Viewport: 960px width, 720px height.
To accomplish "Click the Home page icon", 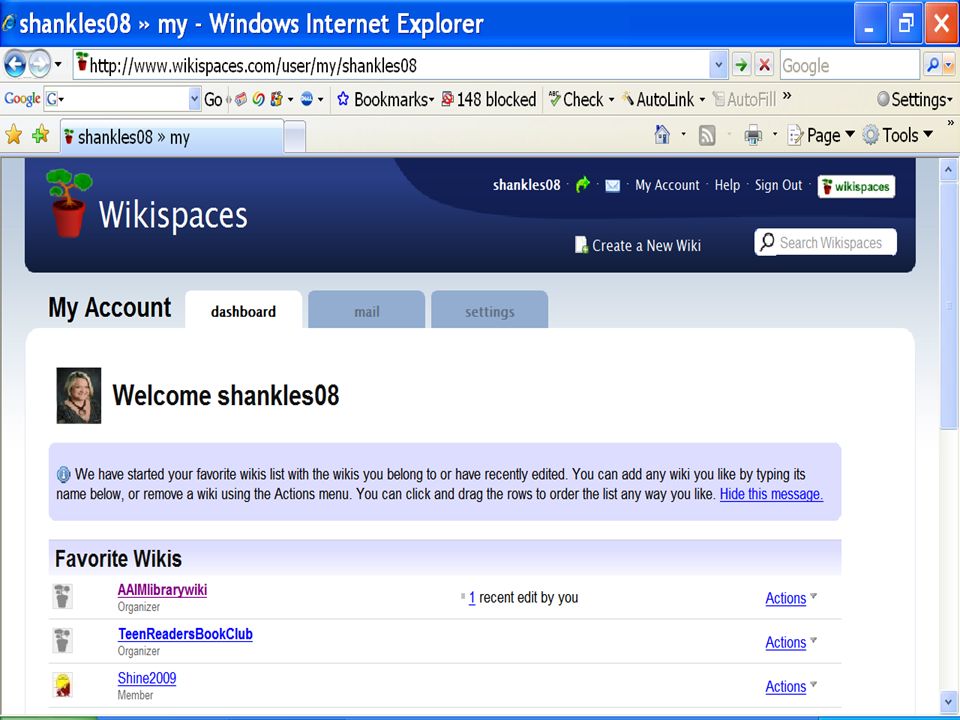I will click(x=662, y=135).
